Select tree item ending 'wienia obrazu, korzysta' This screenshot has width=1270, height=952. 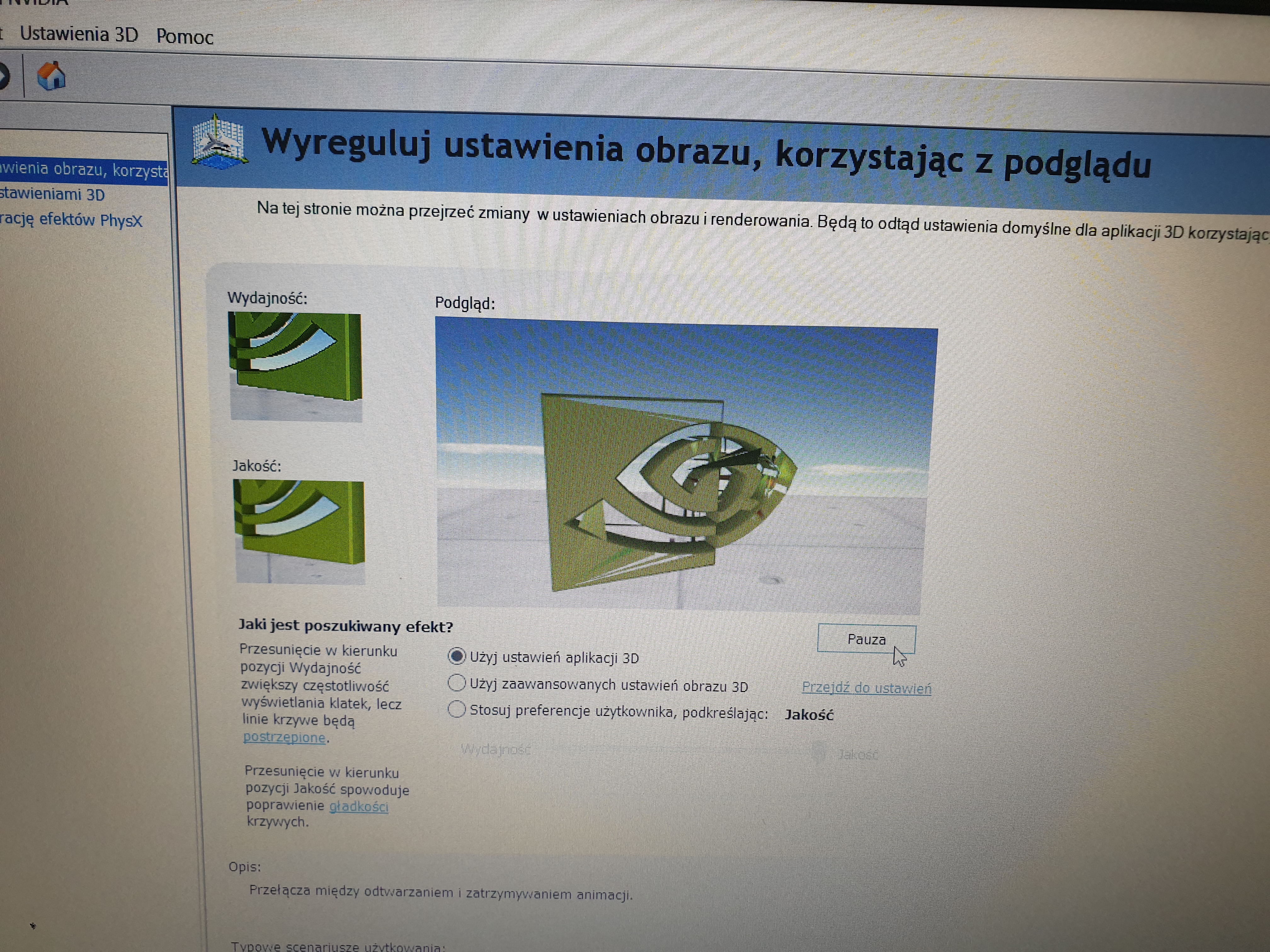click(84, 170)
